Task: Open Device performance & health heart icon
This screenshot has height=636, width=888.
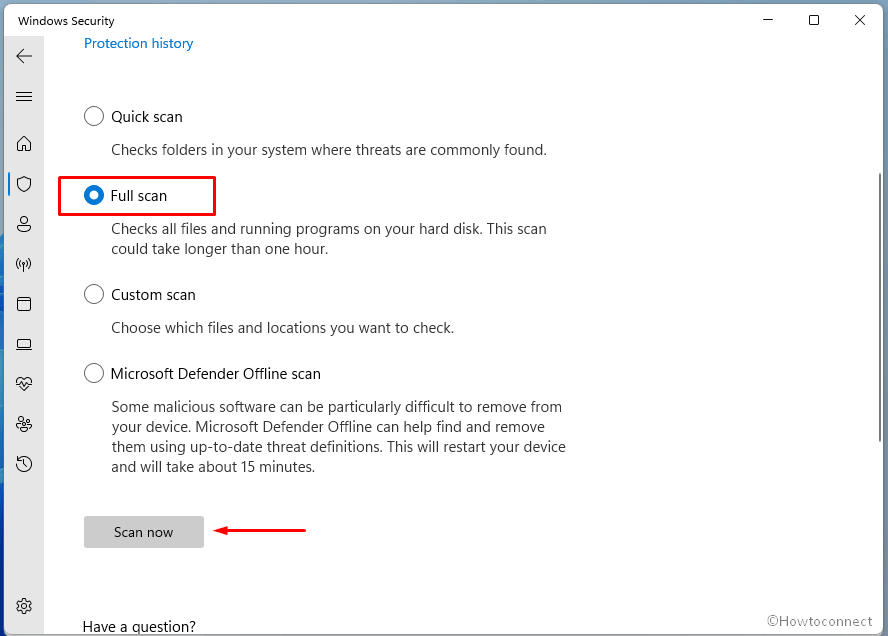Action: point(24,384)
